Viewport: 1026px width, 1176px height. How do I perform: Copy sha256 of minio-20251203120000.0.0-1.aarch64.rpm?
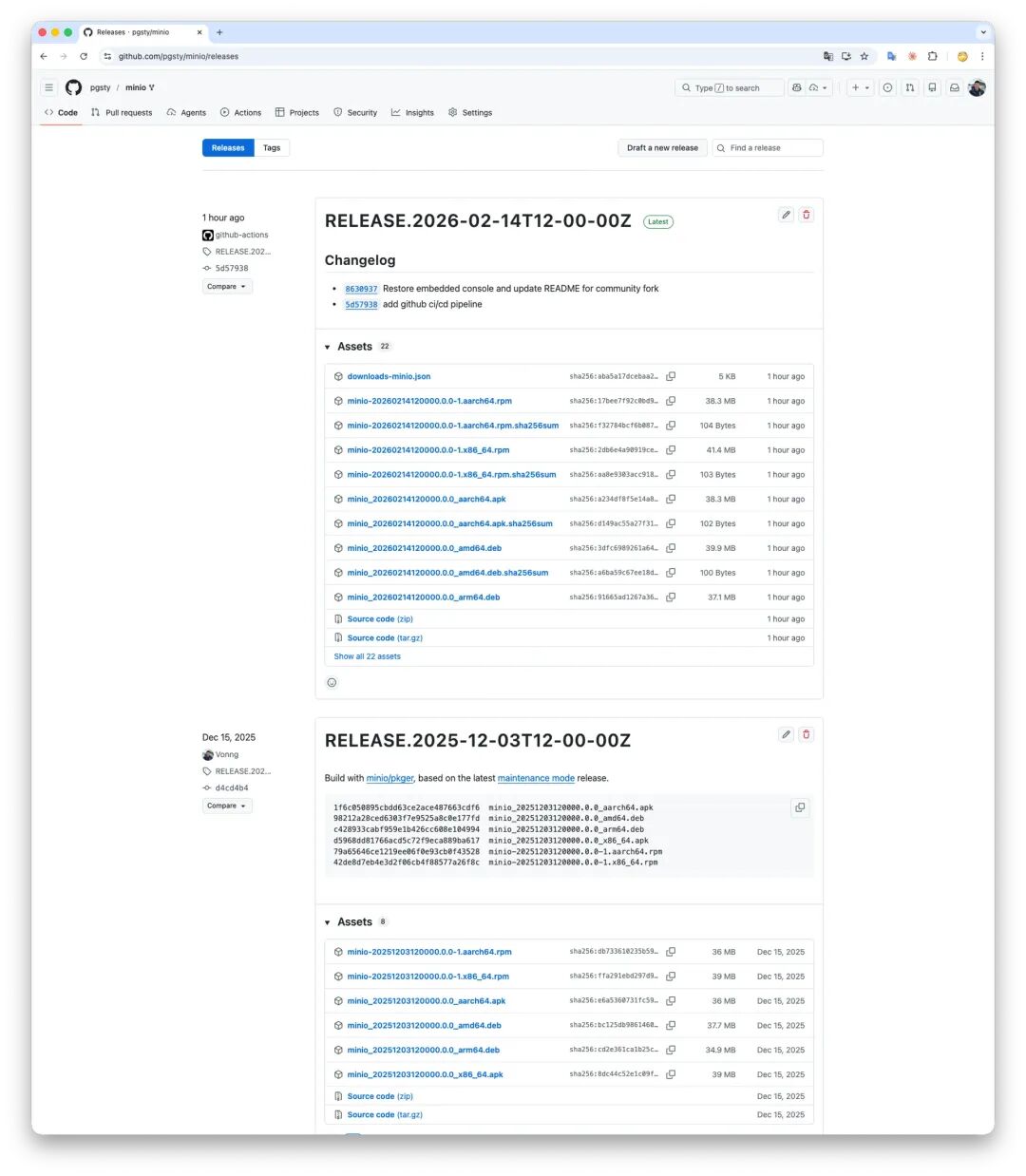click(x=671, y=952)
